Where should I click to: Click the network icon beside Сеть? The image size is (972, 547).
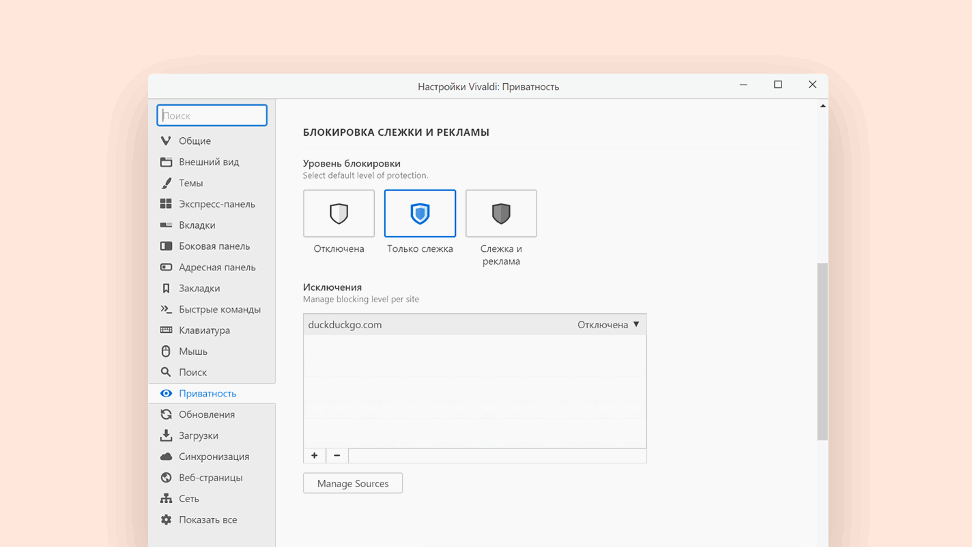tap(166, 499)
